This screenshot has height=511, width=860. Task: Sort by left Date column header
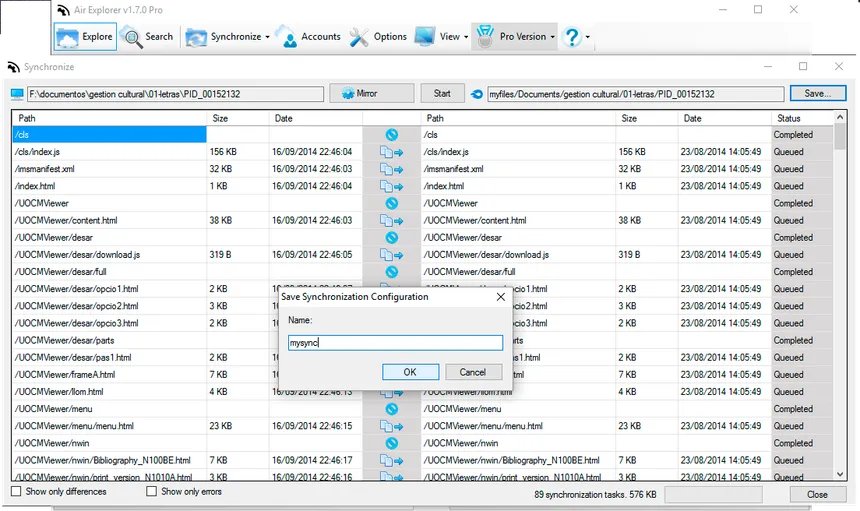(315, 118)
